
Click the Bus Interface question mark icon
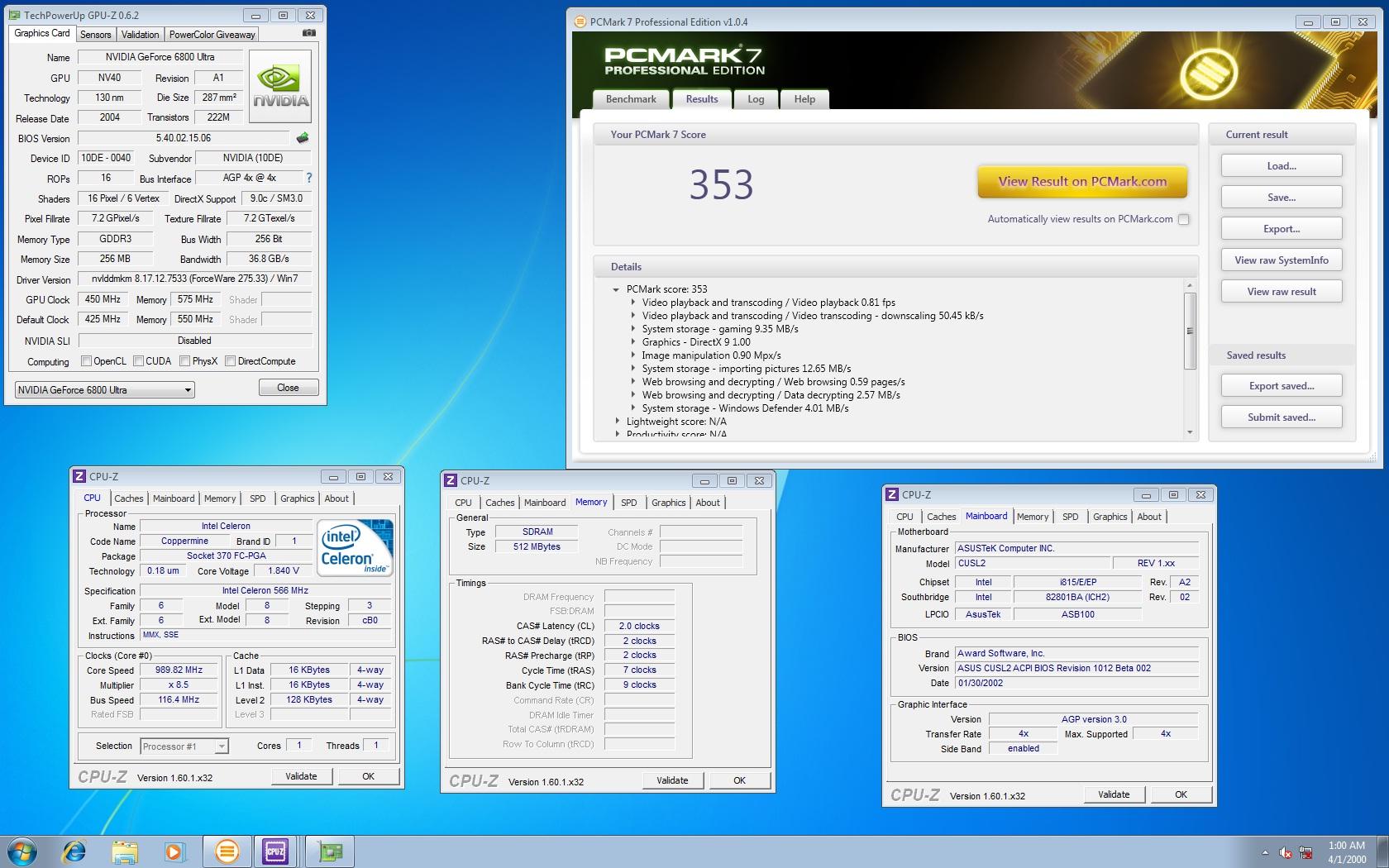tap(309, 178)
